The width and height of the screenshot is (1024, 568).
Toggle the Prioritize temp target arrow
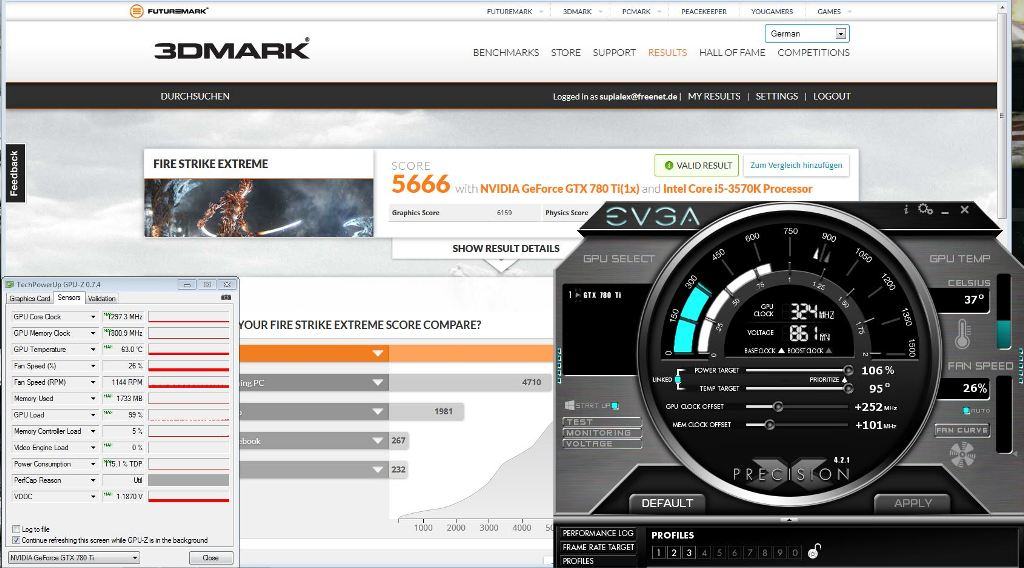[844, 379]
